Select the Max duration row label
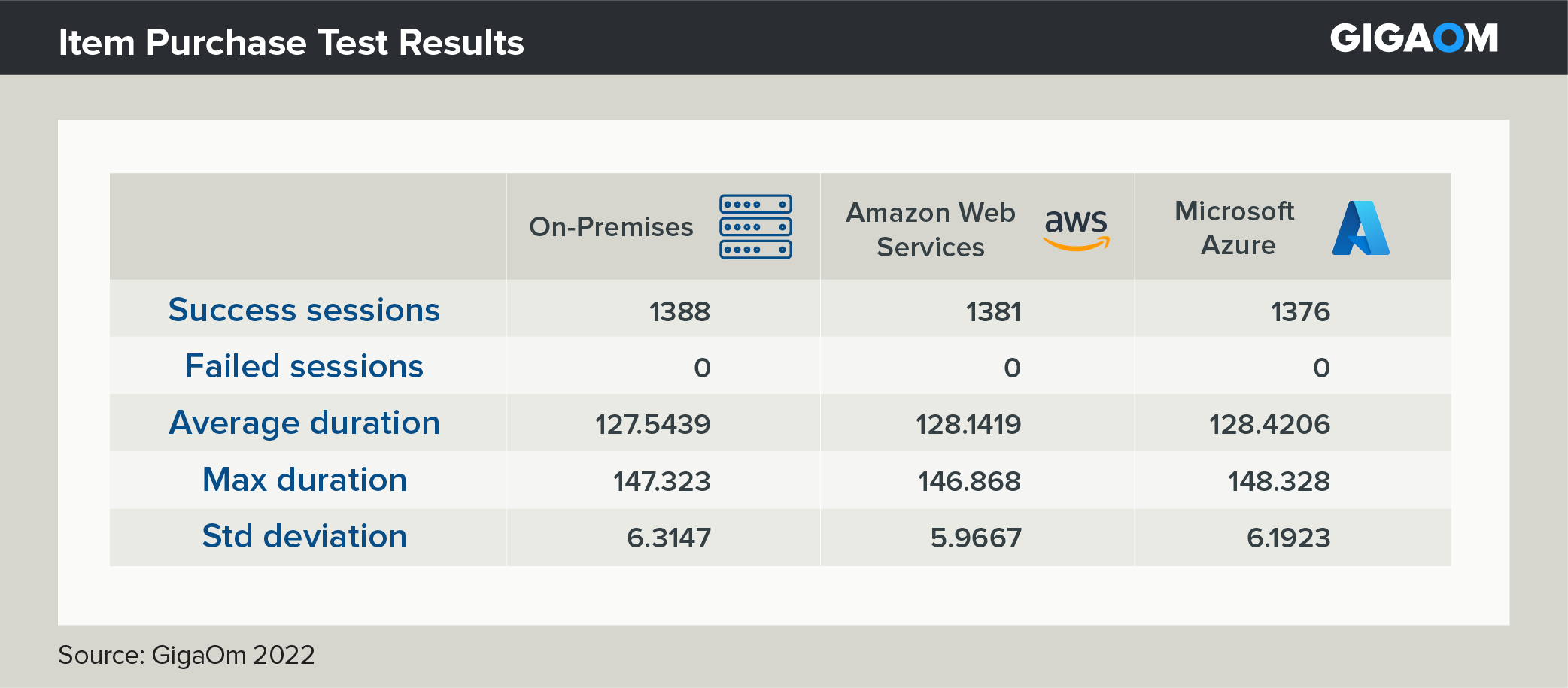The image size is (1568, 688). click(x=304, y=480)
